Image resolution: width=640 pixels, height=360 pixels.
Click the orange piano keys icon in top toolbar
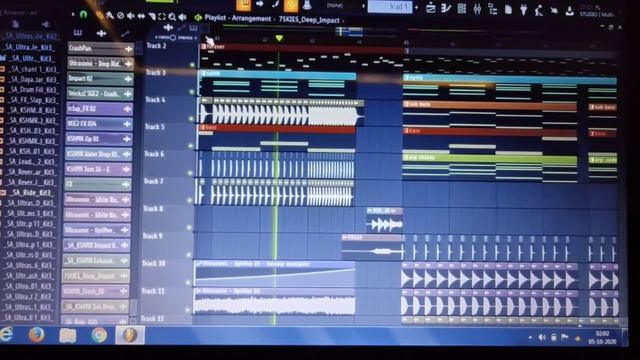point(243,4)
